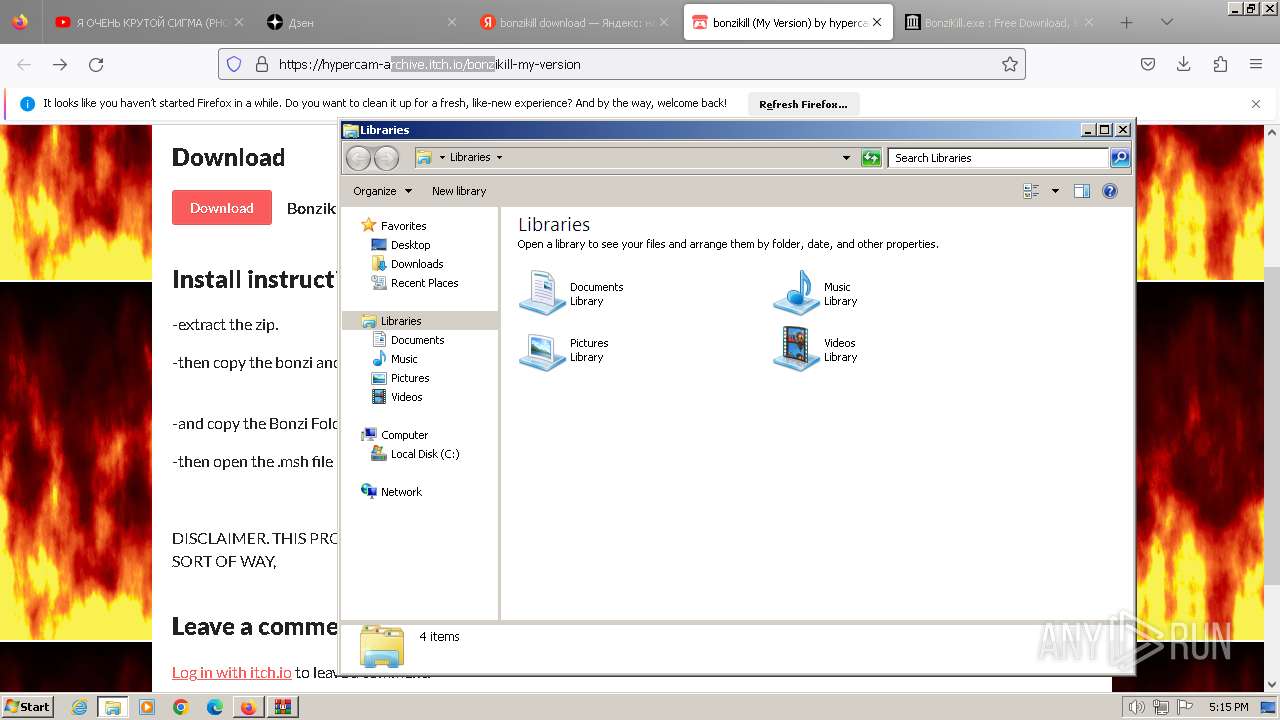Select Pictures under Libraries in sidebar

pos(410,378)
